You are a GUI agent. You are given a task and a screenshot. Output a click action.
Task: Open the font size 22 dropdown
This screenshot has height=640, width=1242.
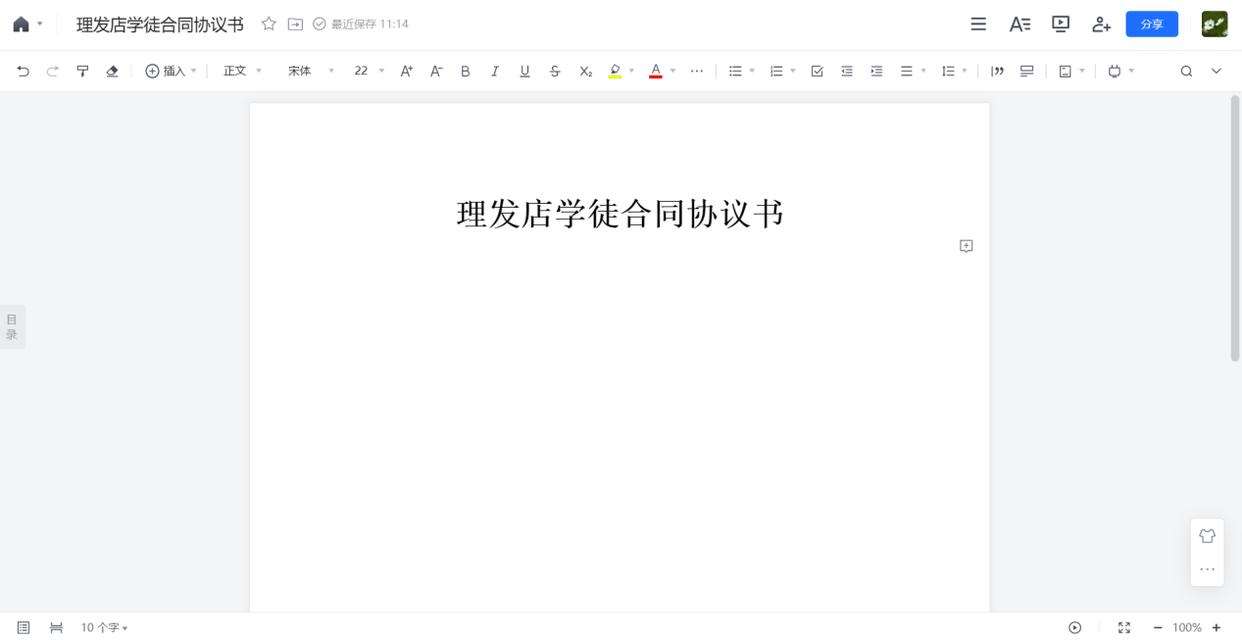369,71
